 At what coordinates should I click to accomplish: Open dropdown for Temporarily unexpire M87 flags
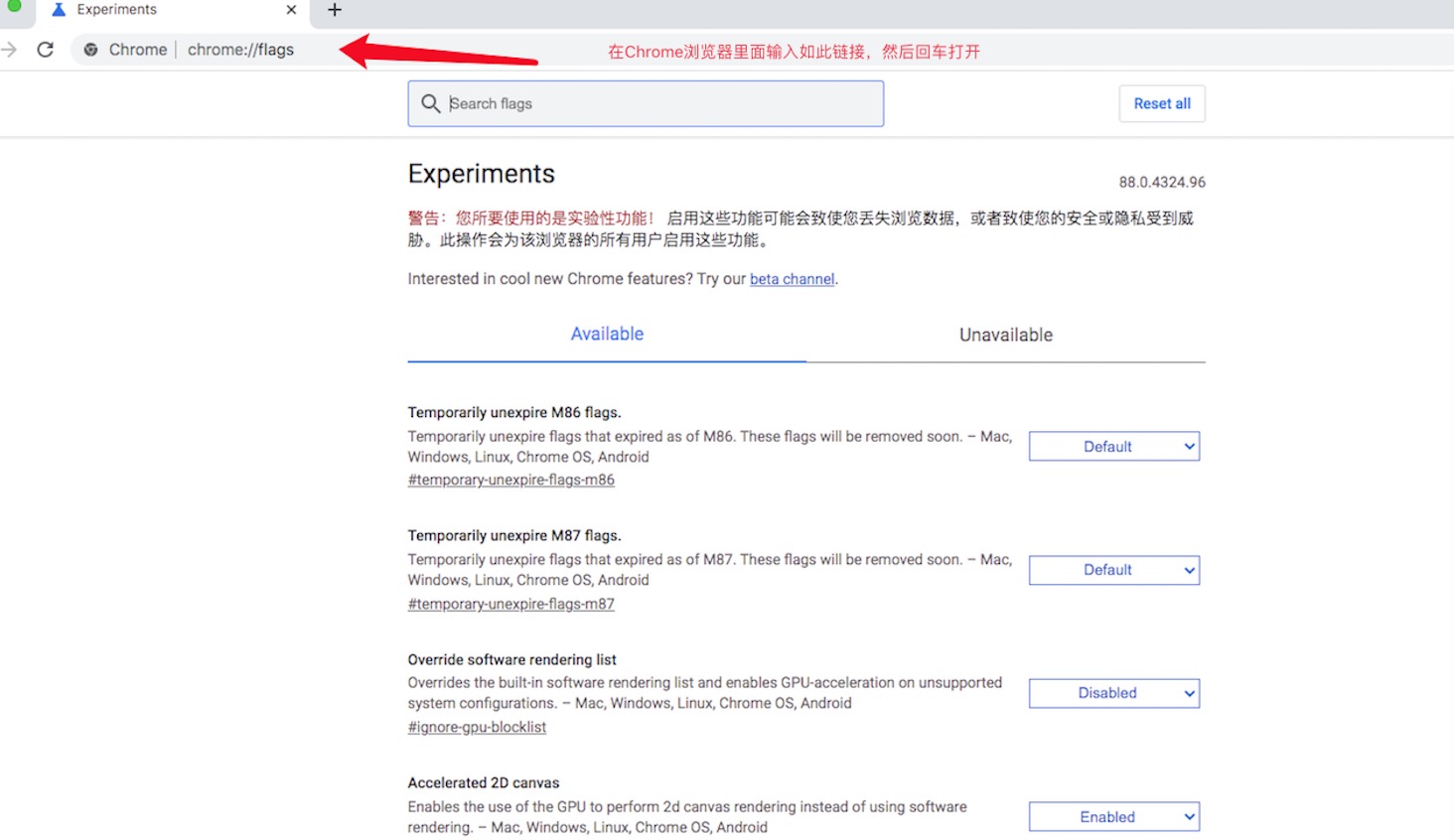click(x=1114, y=570)
